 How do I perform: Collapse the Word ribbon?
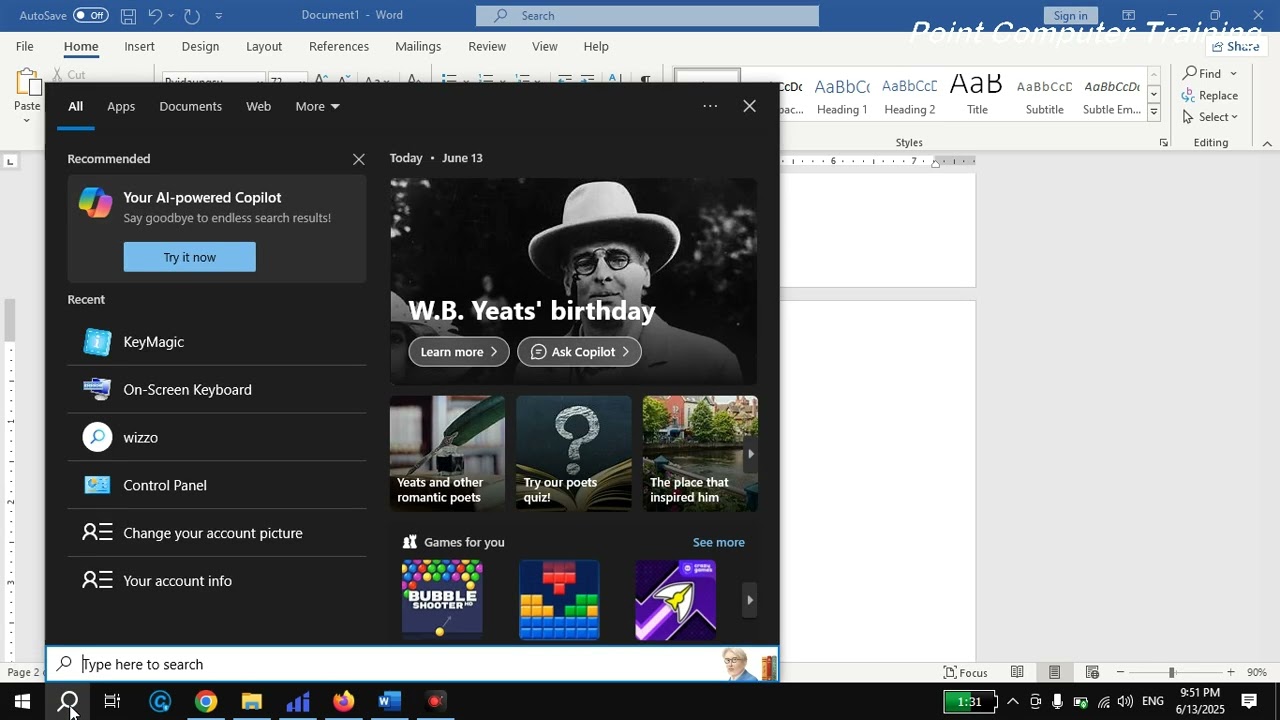click(x=1267, y=144)
